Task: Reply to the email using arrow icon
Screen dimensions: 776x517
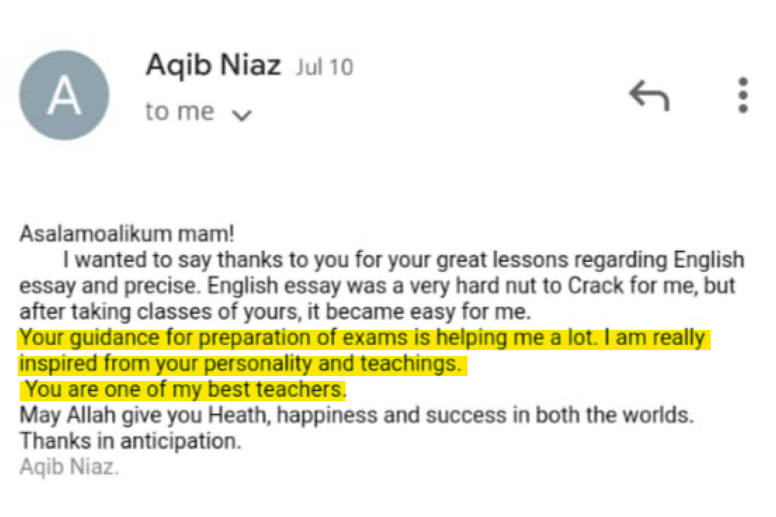Action: [x=648, y=94]
